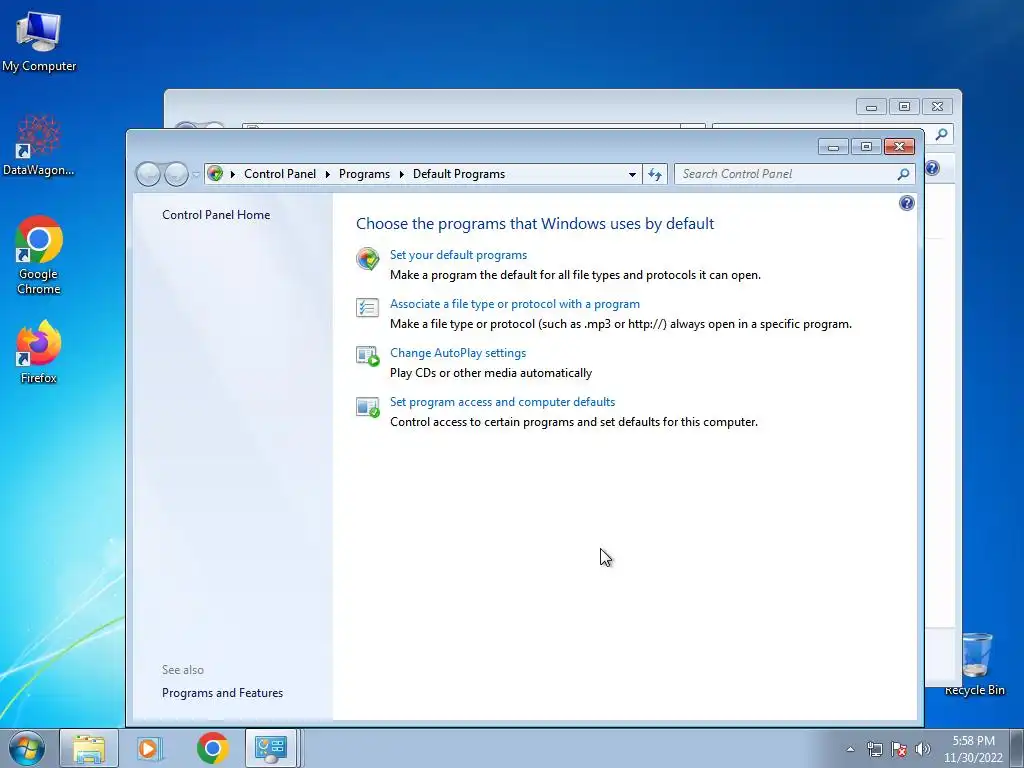Open the network status tray icon

coord(874,749)
